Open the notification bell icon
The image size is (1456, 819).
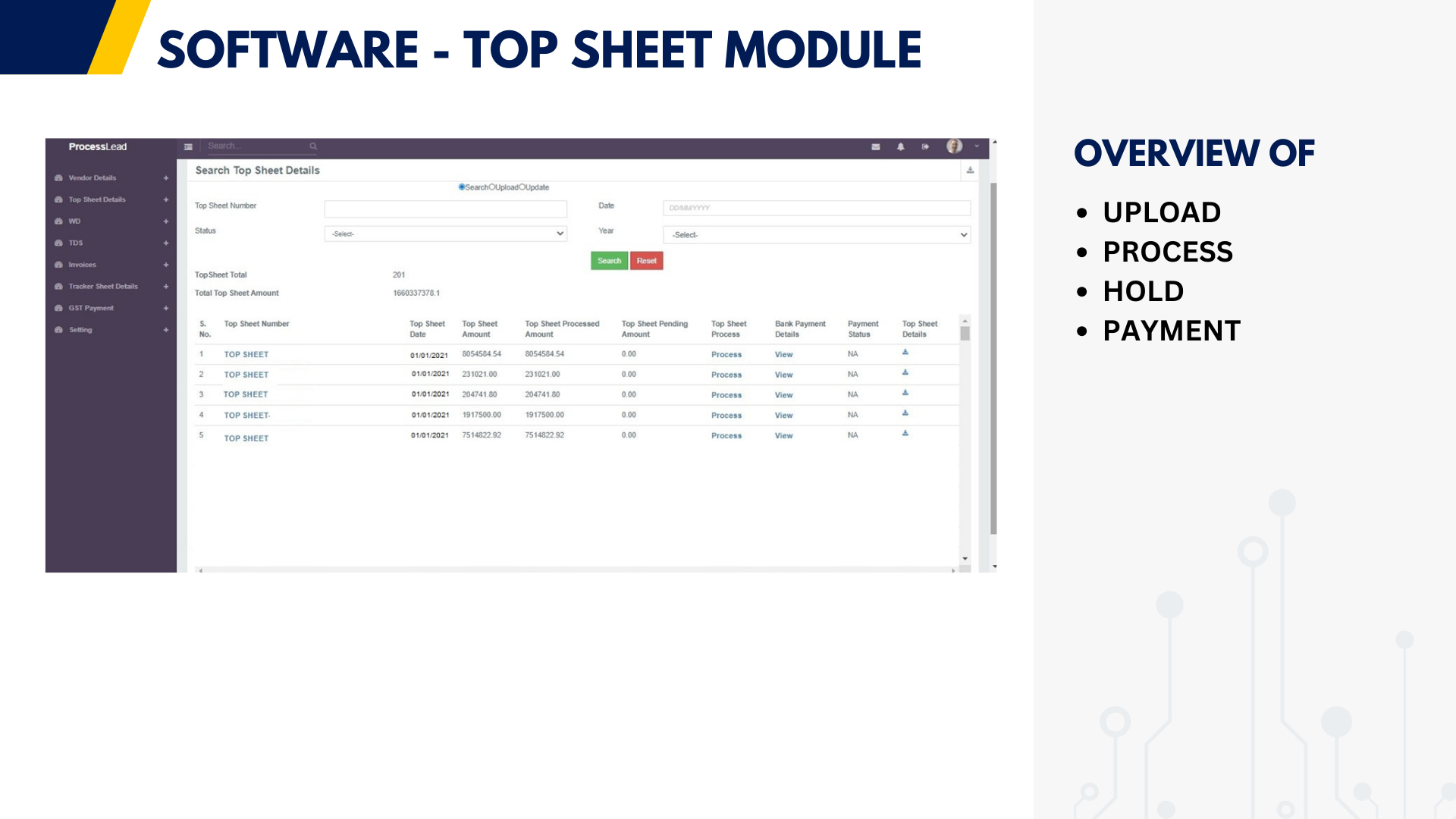click(901, 147)
